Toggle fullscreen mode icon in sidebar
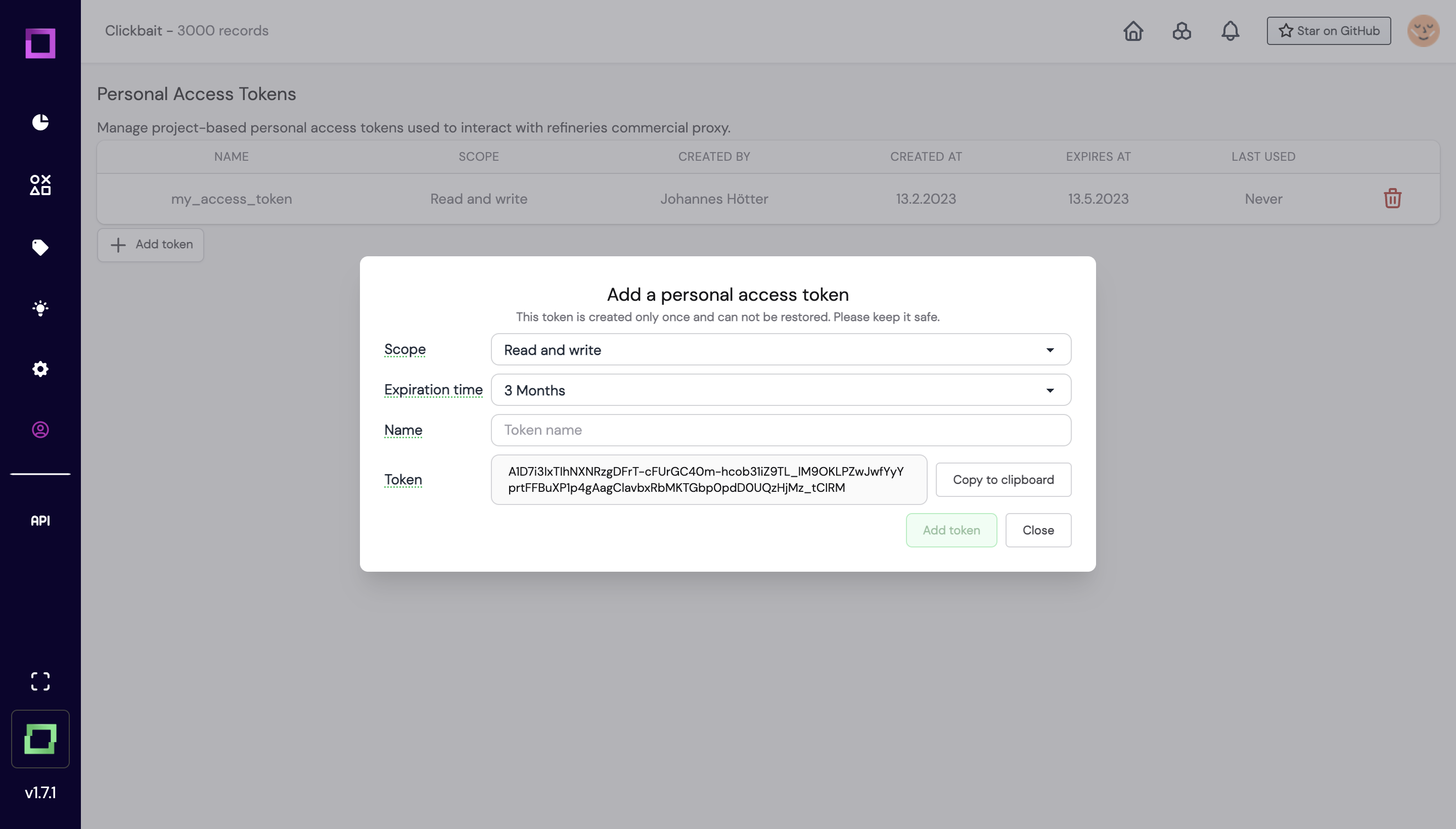 (40, 681)
